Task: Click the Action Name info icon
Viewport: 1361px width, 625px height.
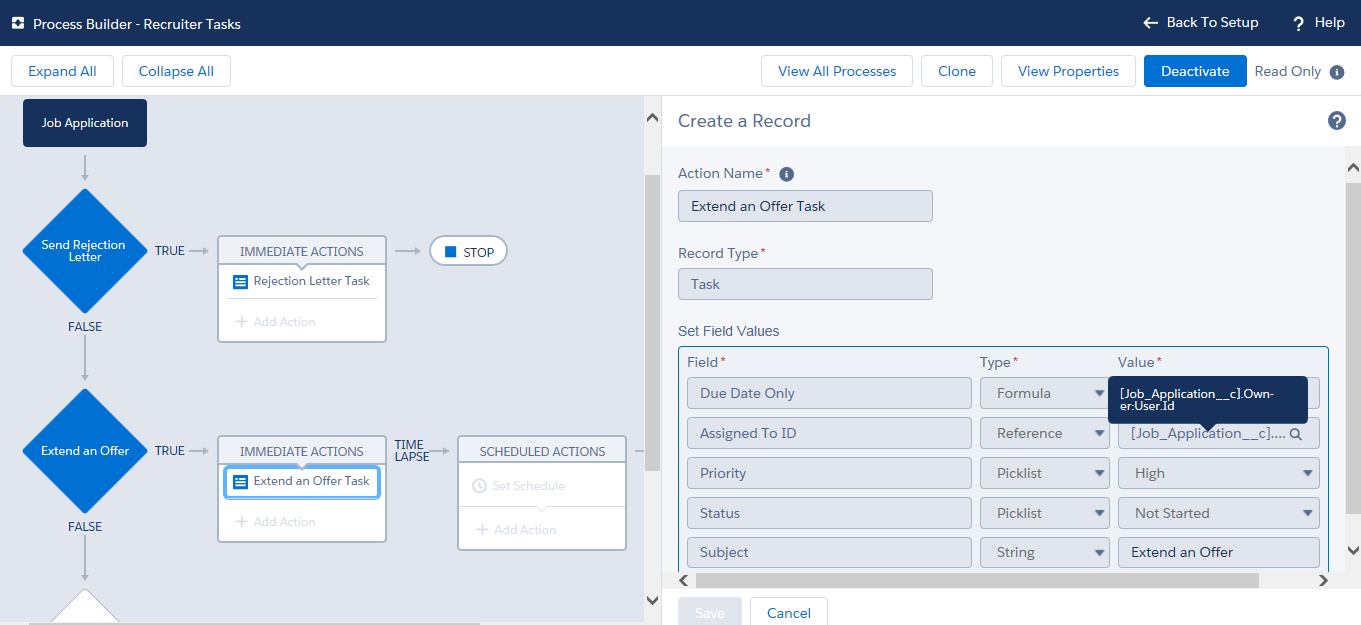Action: tap(786, 174)
